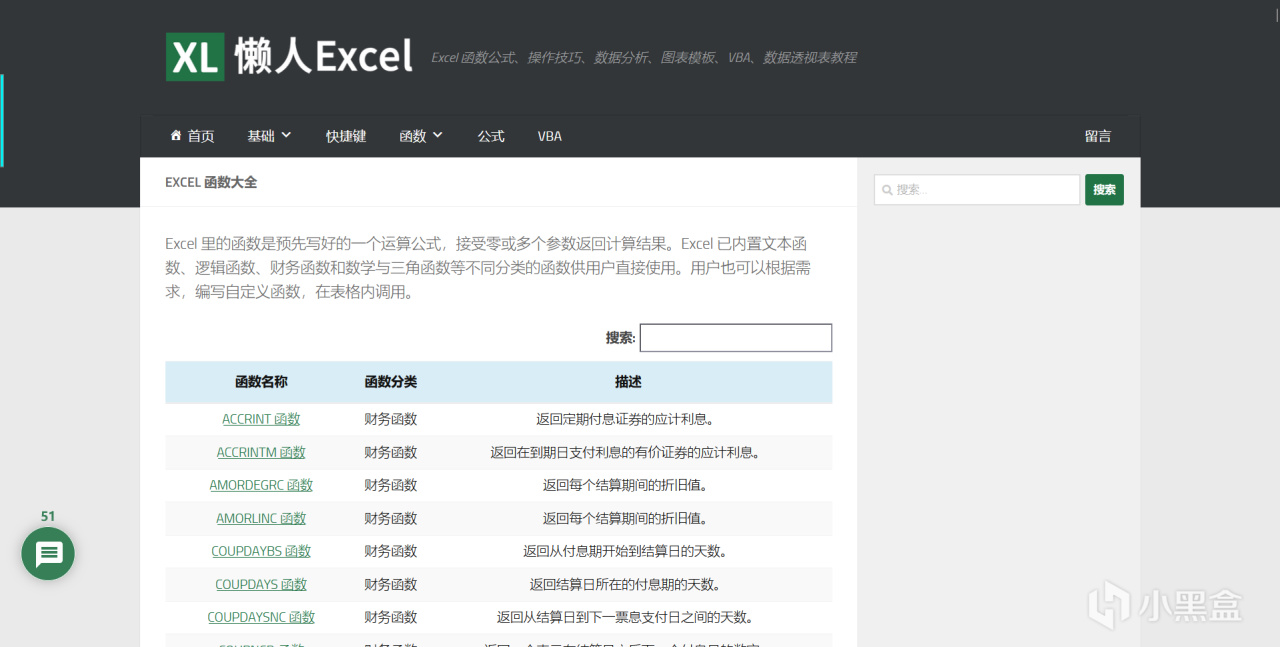Expand the 函数 menu chevron
This screenshot has width=1280, height=647.
click(x=437, y=135)
